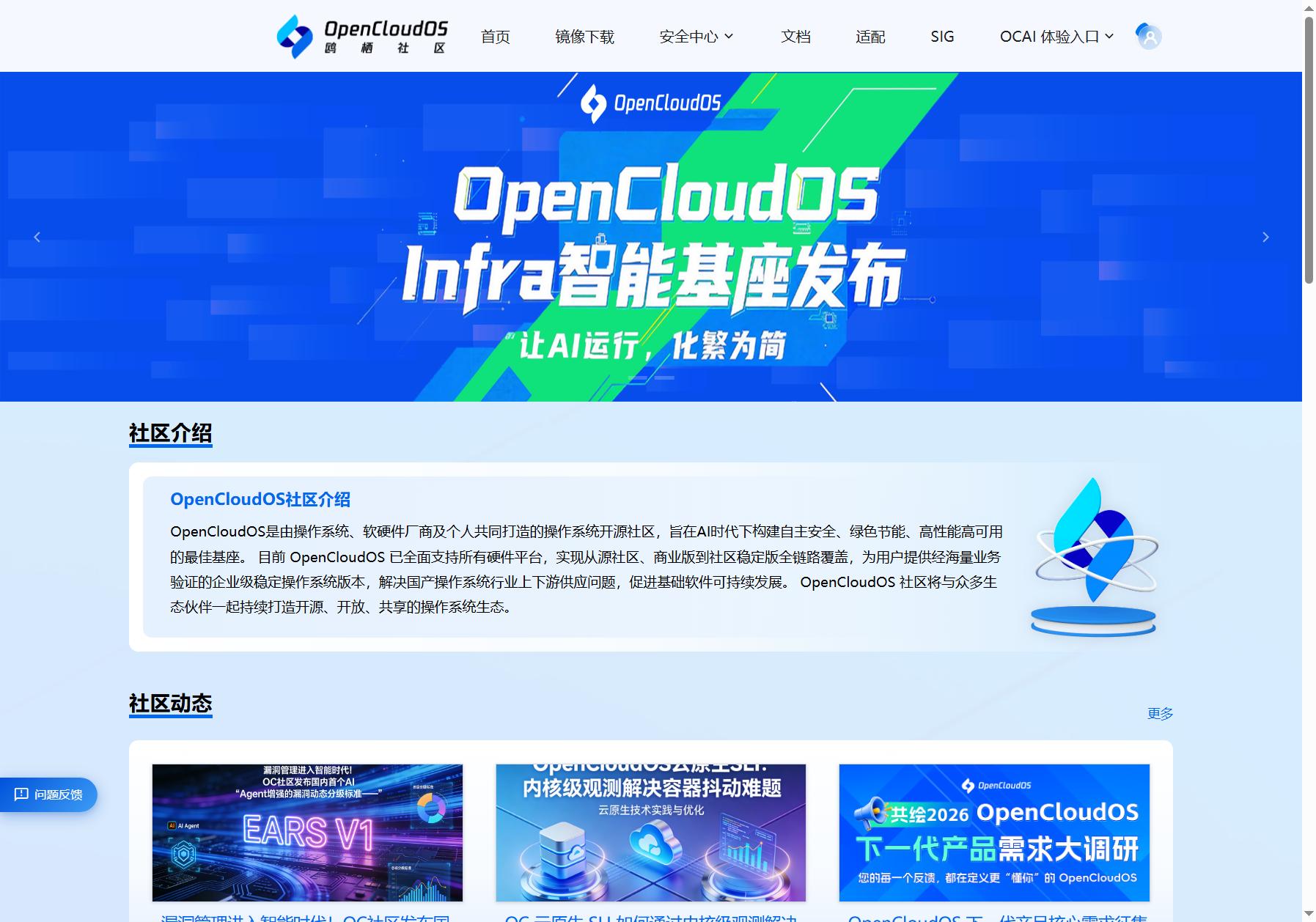The image size is (1316, 922).
Task: Open the 内核级观测解决容器抖动难题 thumbnail
Action: 650,833
